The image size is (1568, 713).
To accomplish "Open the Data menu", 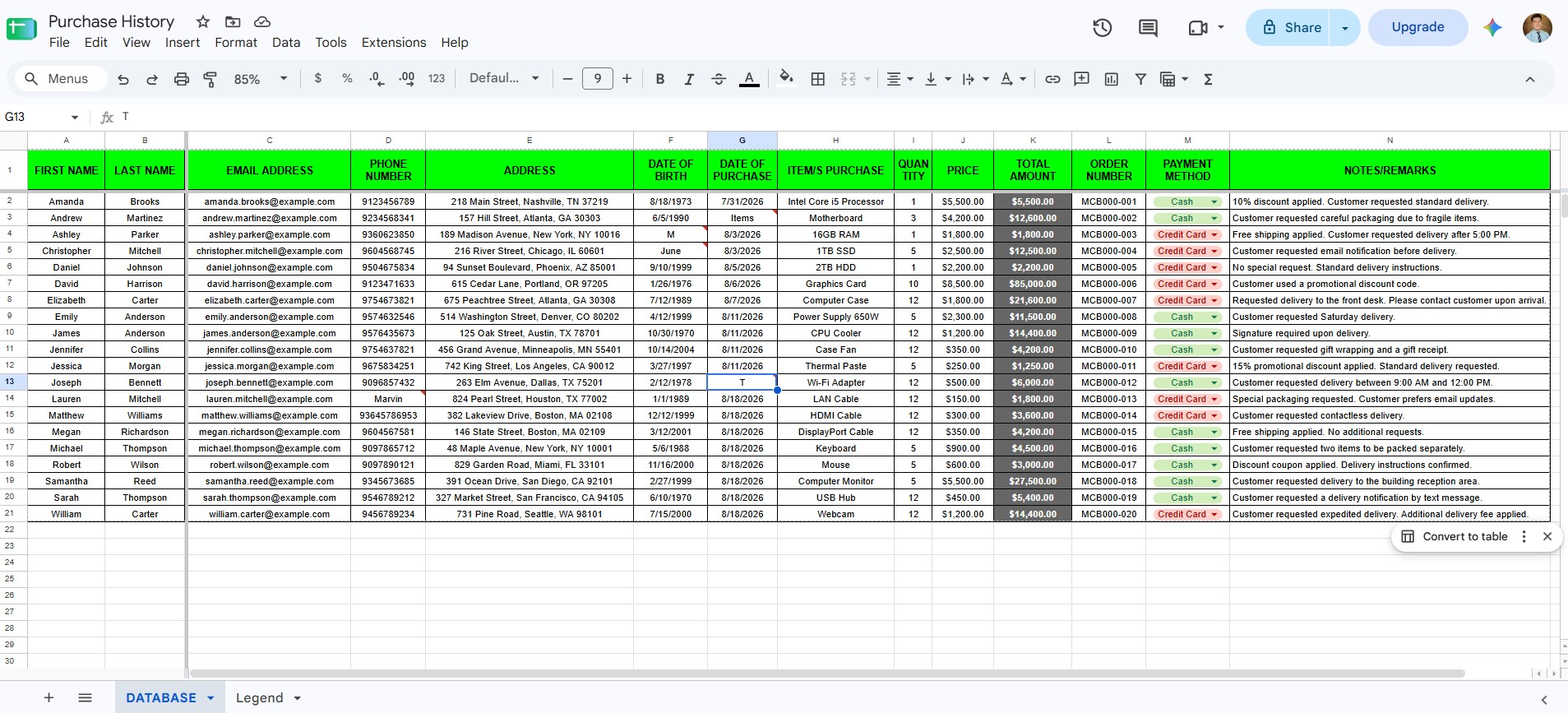I will click(286, 43).
